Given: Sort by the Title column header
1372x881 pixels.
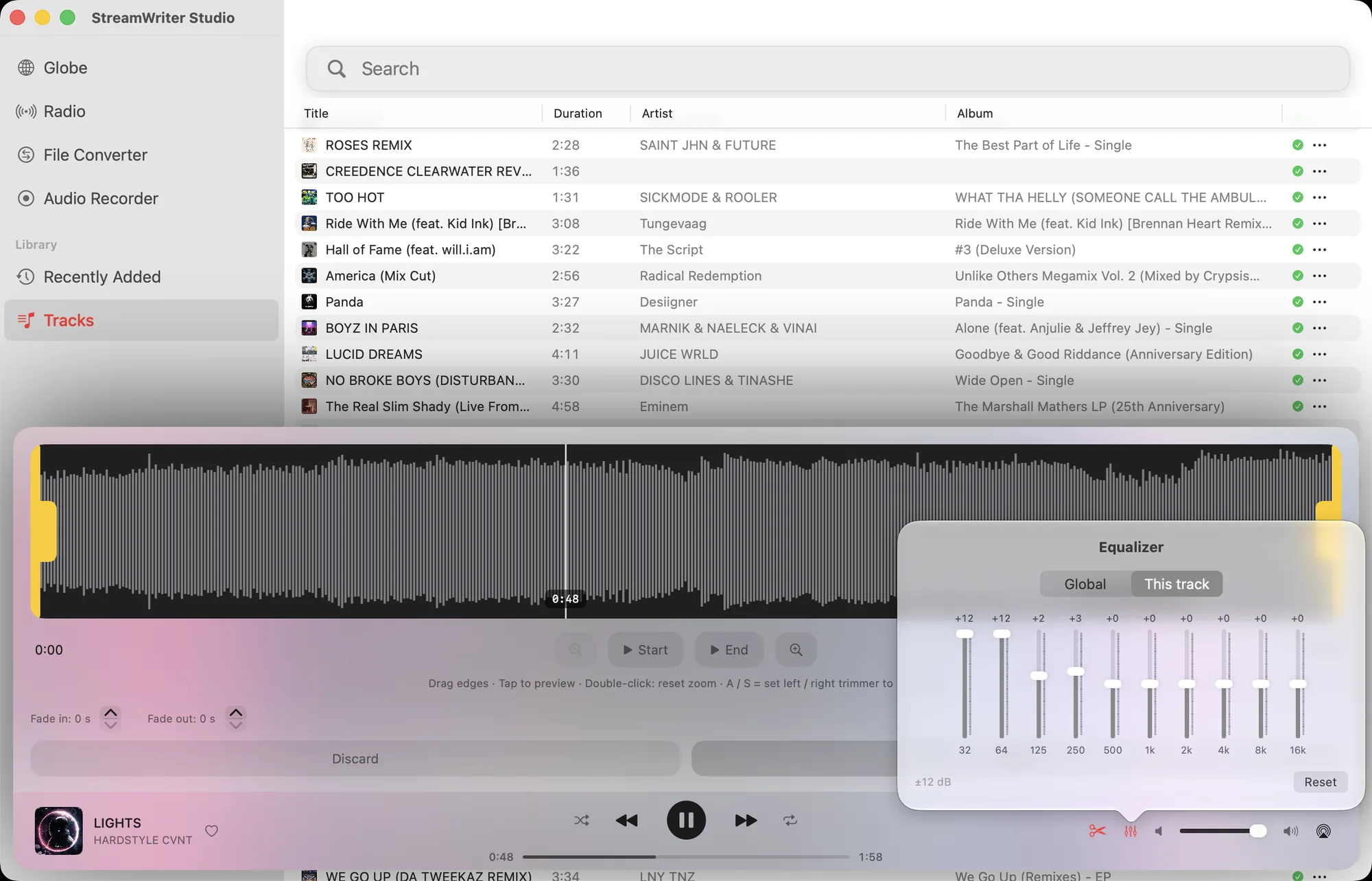Looking at the screenshot, I should 316,113.
